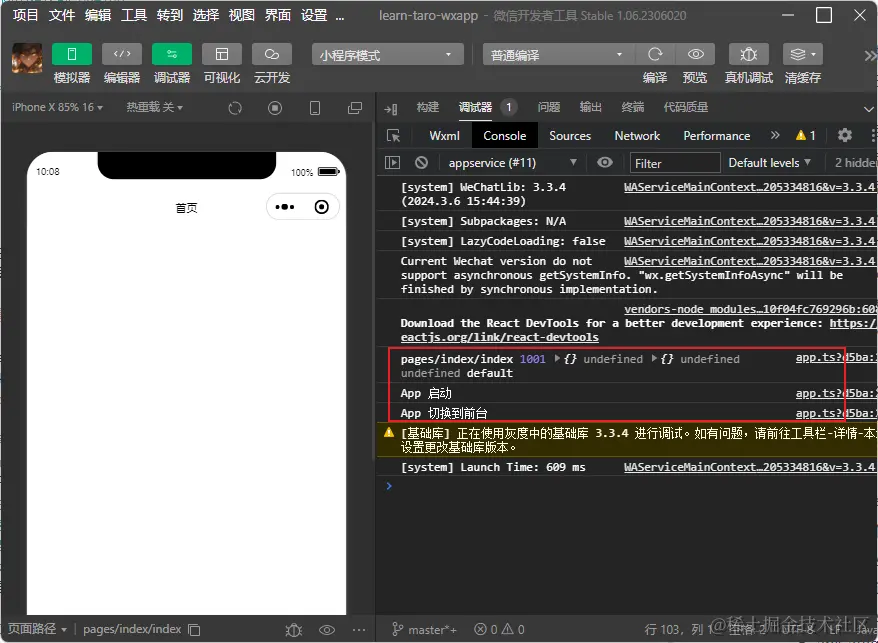Open app.ts link beside App 切换到前台
Viewport: 878px width, 643px height.
click(x=837, y=413)
